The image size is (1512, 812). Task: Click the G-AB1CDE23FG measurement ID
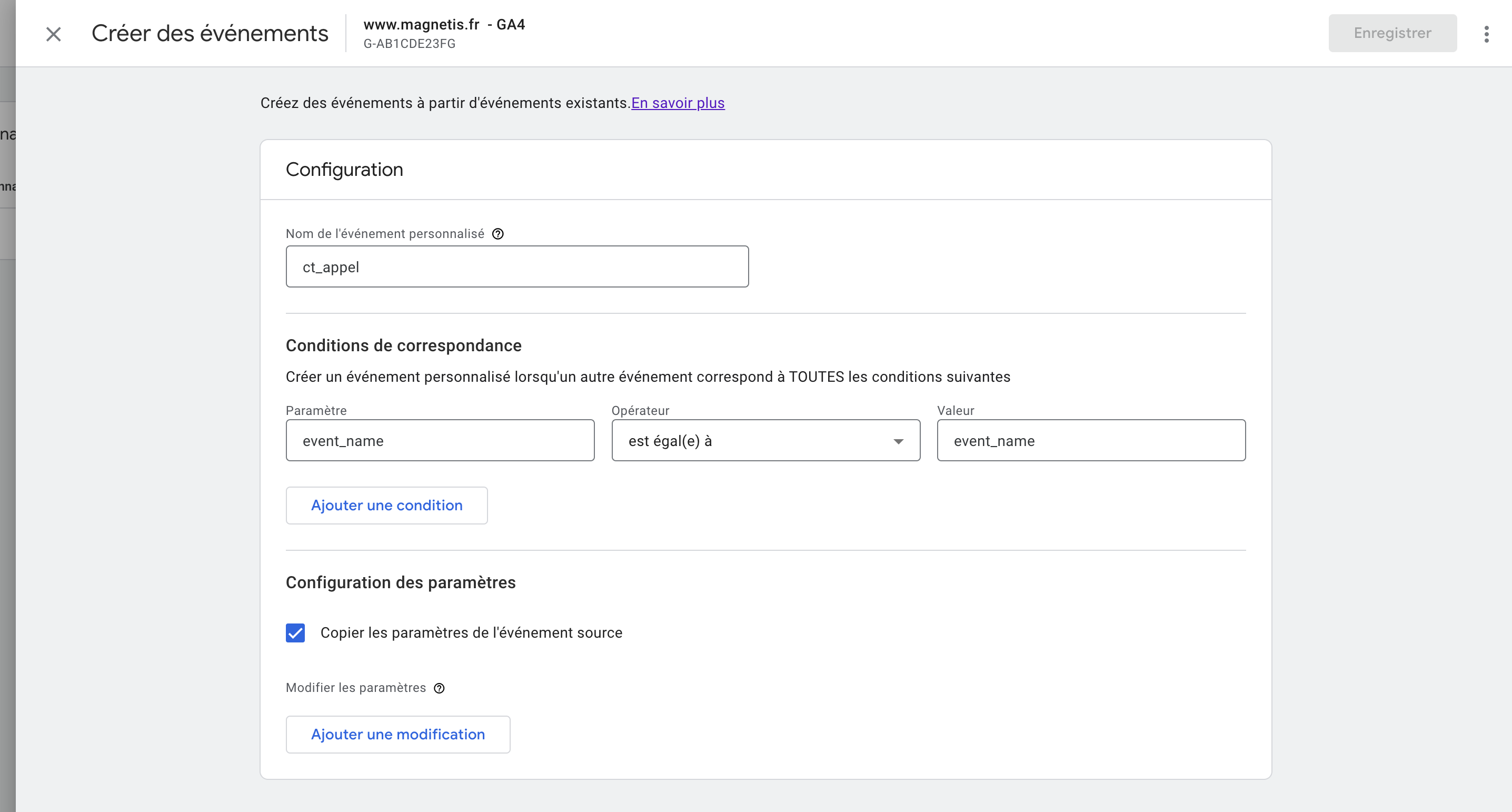(x=409, y=44)
